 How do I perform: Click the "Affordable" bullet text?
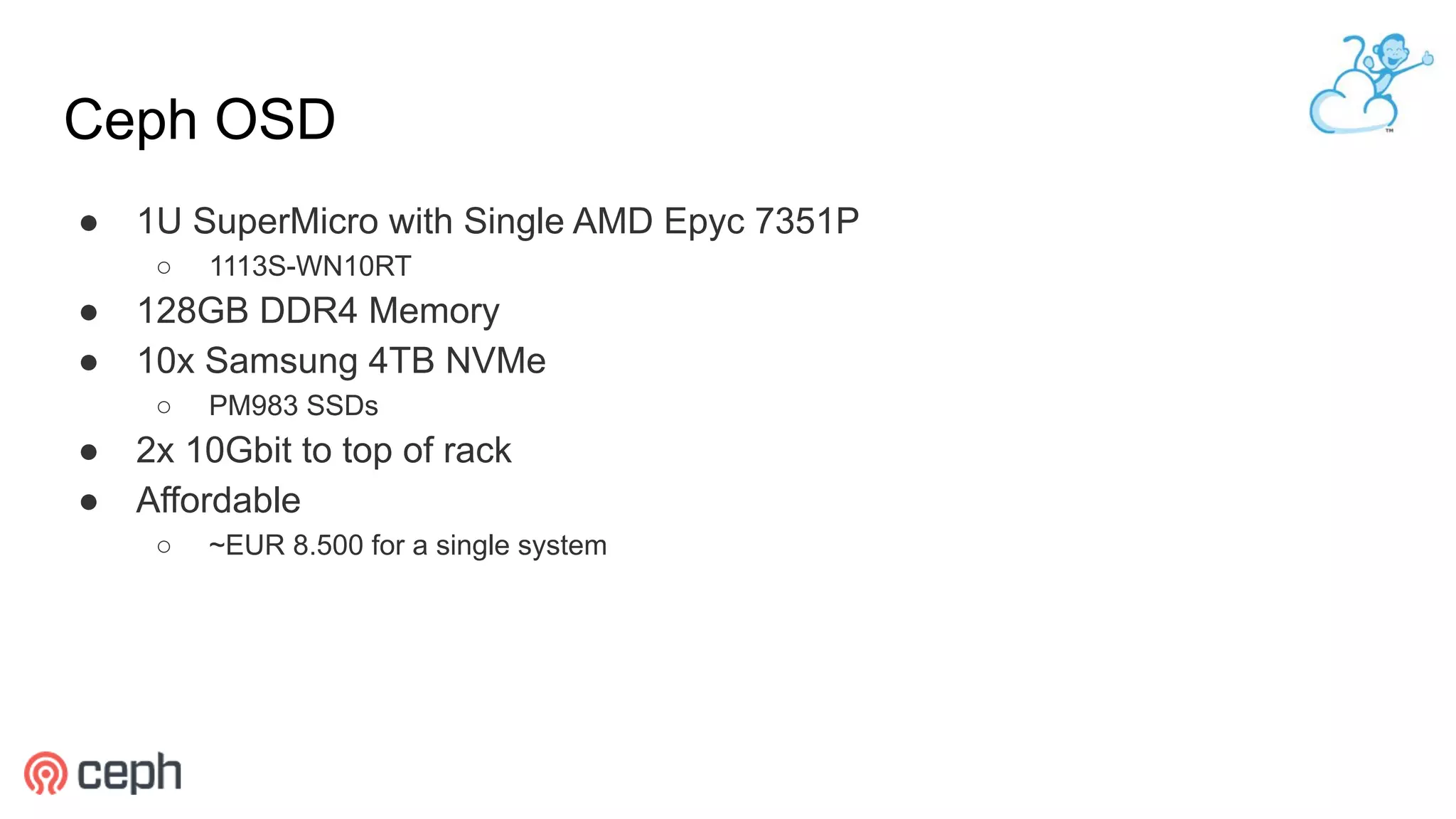point(218,500)
